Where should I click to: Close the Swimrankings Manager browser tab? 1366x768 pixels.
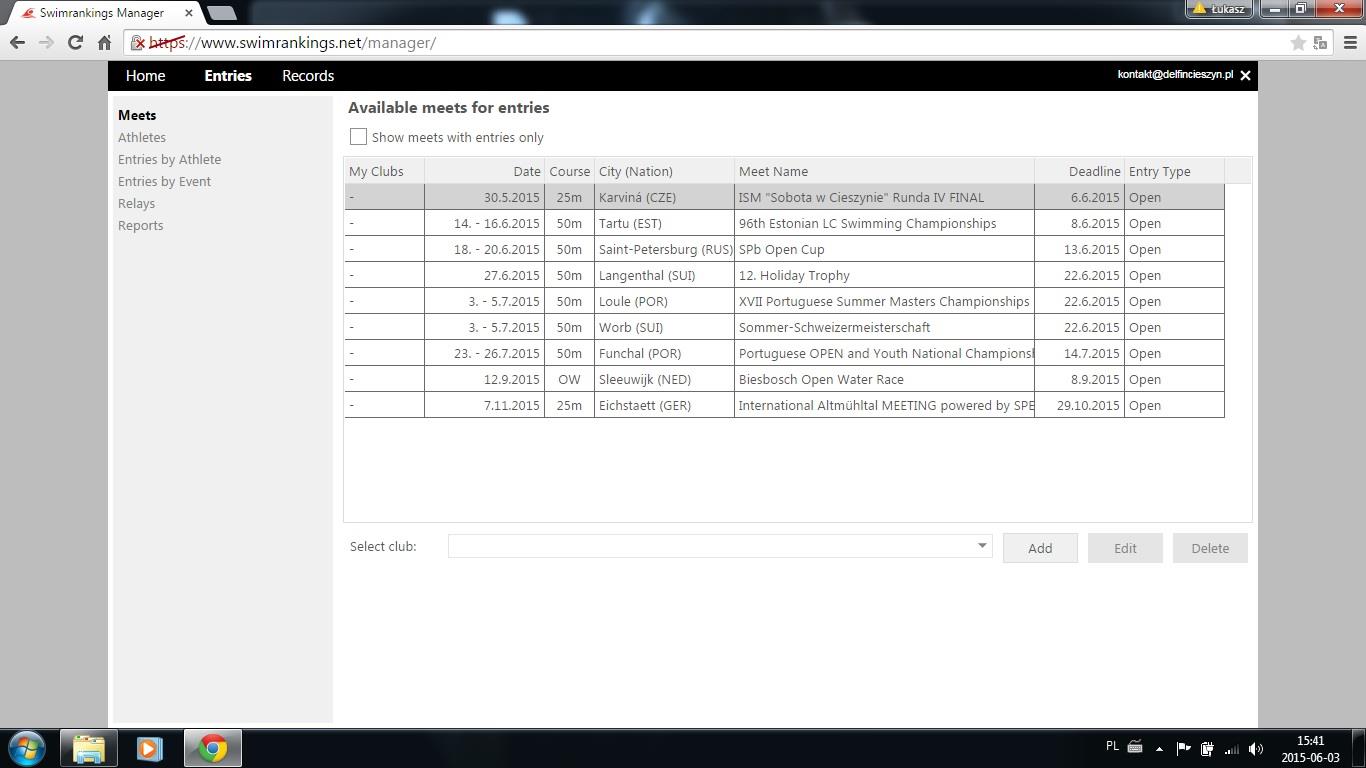pyautogui.click(x=189, y=13)
